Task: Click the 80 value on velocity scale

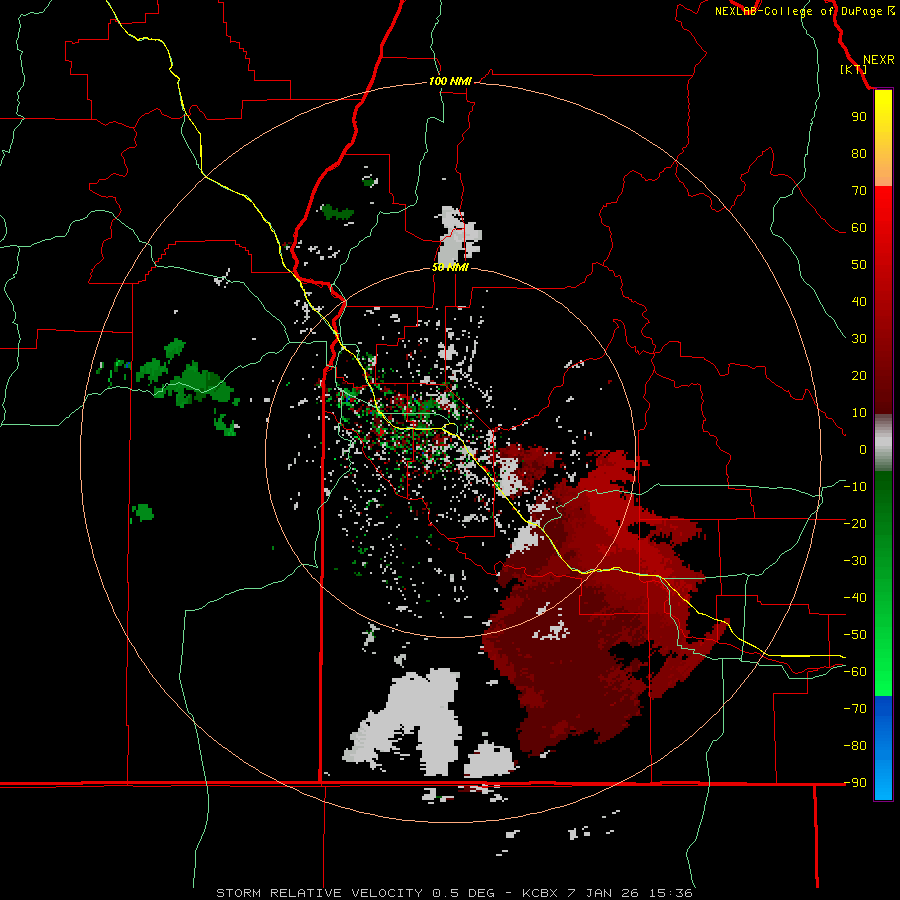Action: click(x=859, y=154)
